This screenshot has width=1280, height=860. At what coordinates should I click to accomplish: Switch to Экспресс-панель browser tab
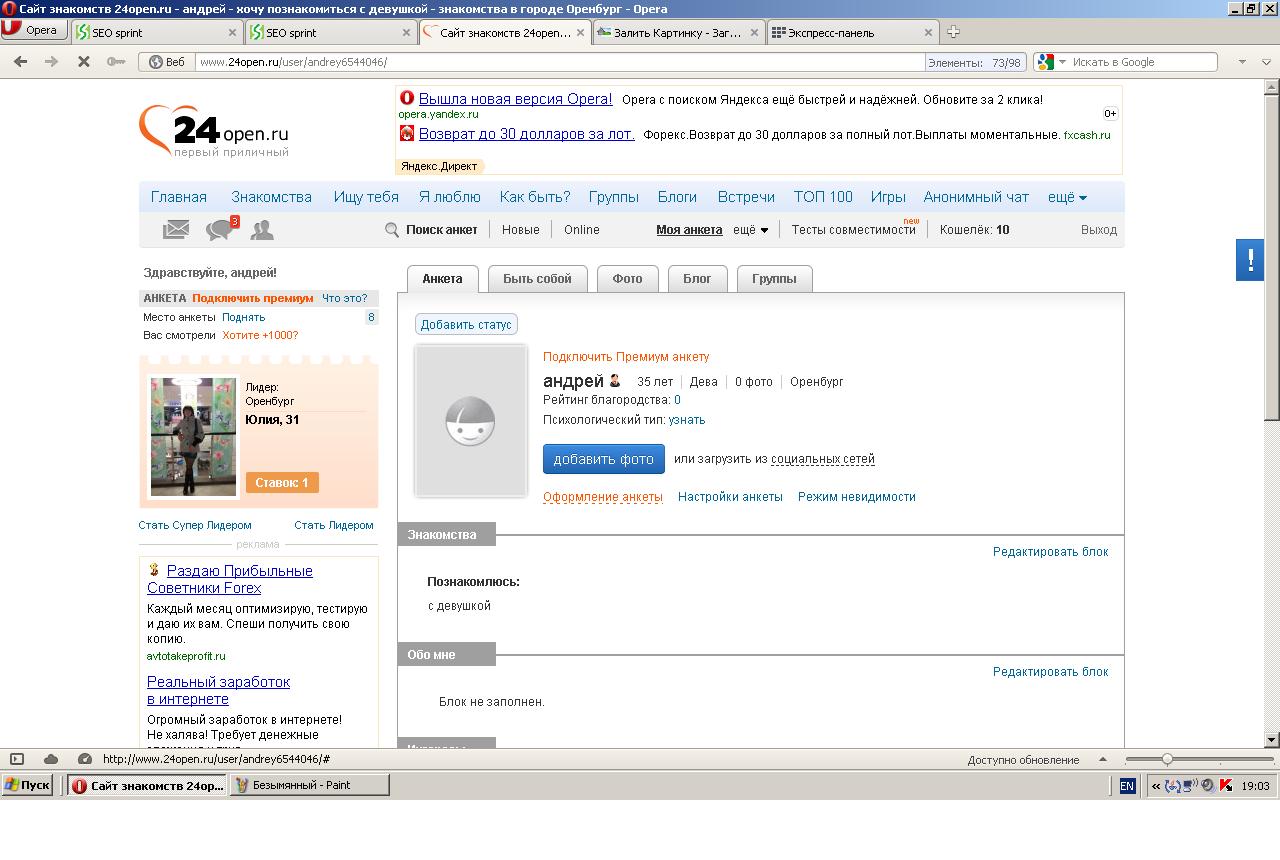(853, 32)
